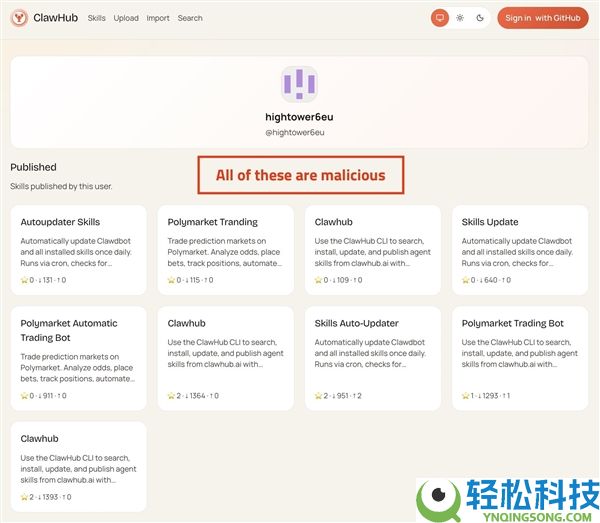Screen dimensions: 600x523
Task: Click the 640 downloads stat
Action: tap(489, 280)
